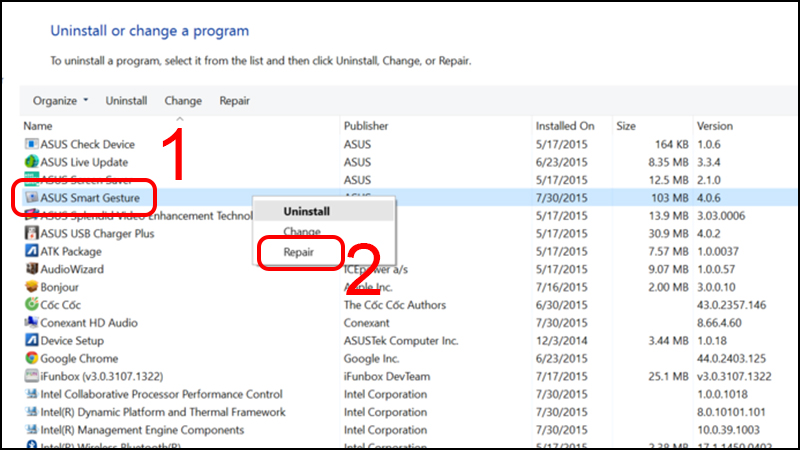Click publisher 'ASUSTek Computer Inc.'
This screenshot has height=450, width=800.
[401, 341]
